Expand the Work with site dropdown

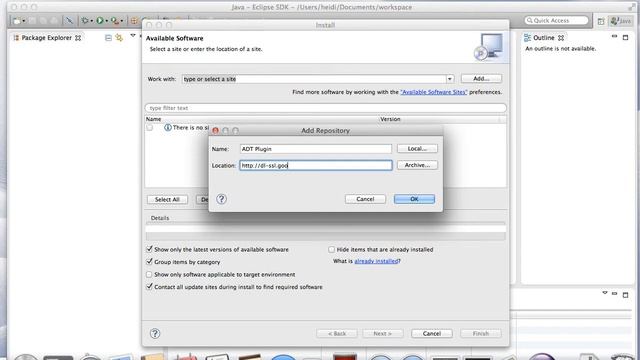pos(449,79)
